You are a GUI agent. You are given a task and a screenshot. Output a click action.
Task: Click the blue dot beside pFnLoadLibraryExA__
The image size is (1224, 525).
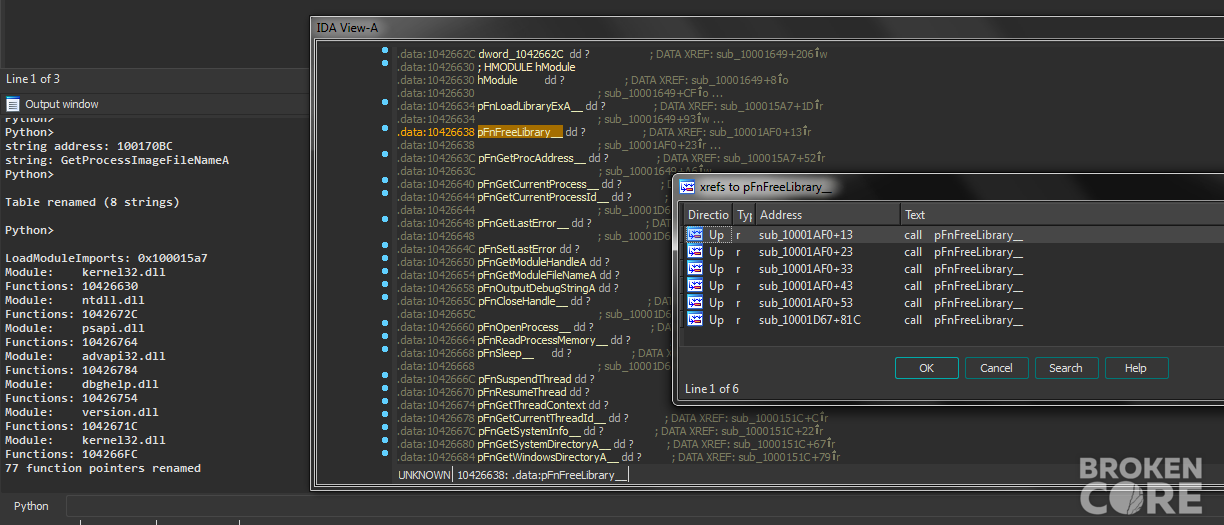[385, 101]
